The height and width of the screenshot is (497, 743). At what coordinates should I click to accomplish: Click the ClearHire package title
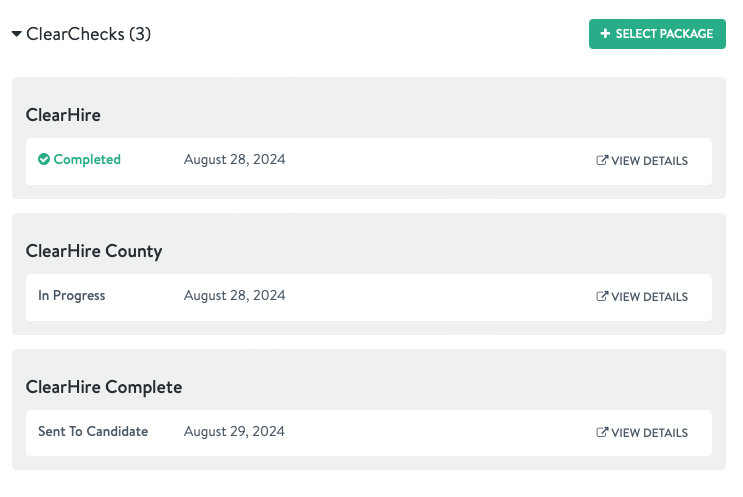[63, 115]
